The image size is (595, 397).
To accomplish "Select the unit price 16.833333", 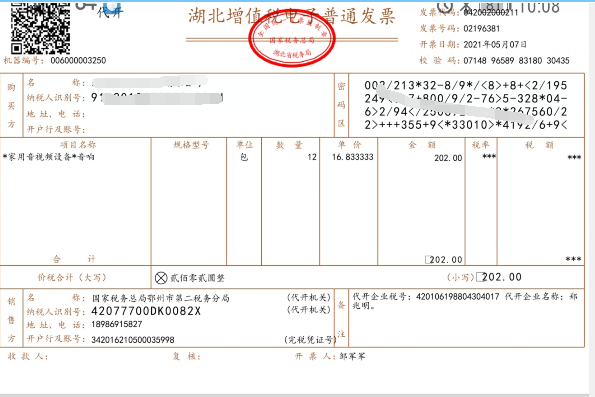I will click(353, 157).
